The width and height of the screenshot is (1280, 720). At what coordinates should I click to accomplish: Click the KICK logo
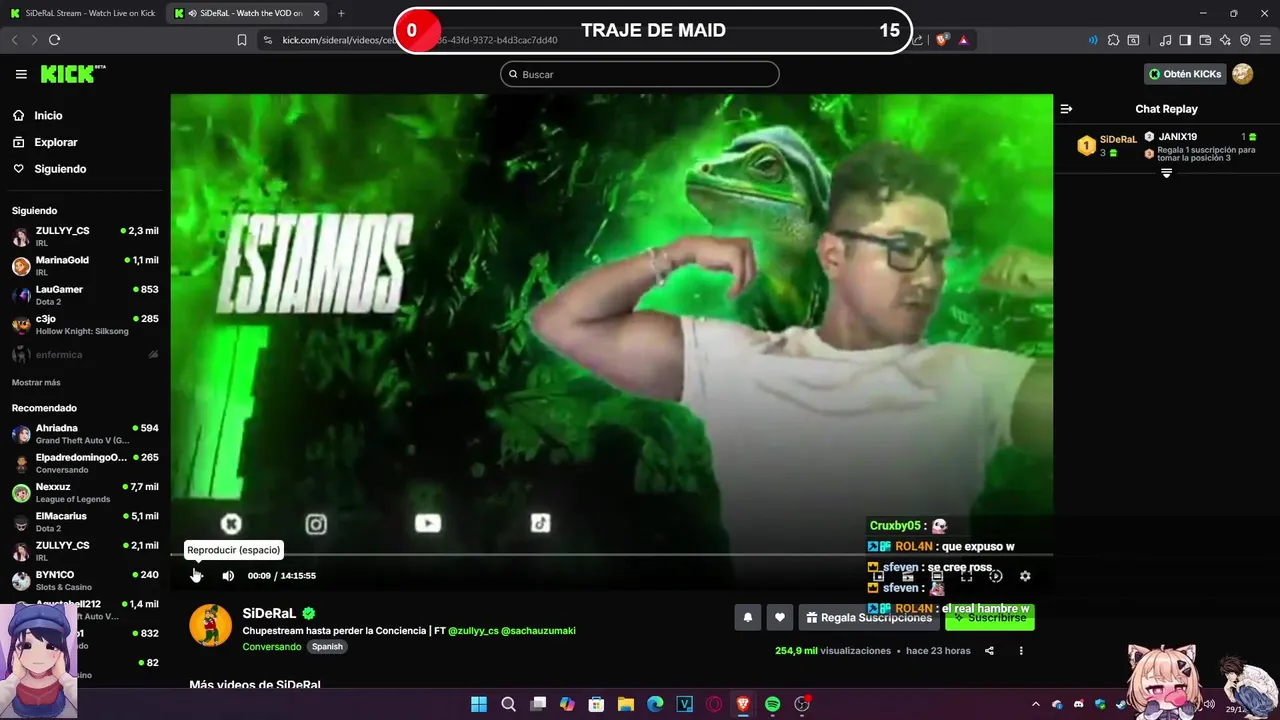click(72, 74)
